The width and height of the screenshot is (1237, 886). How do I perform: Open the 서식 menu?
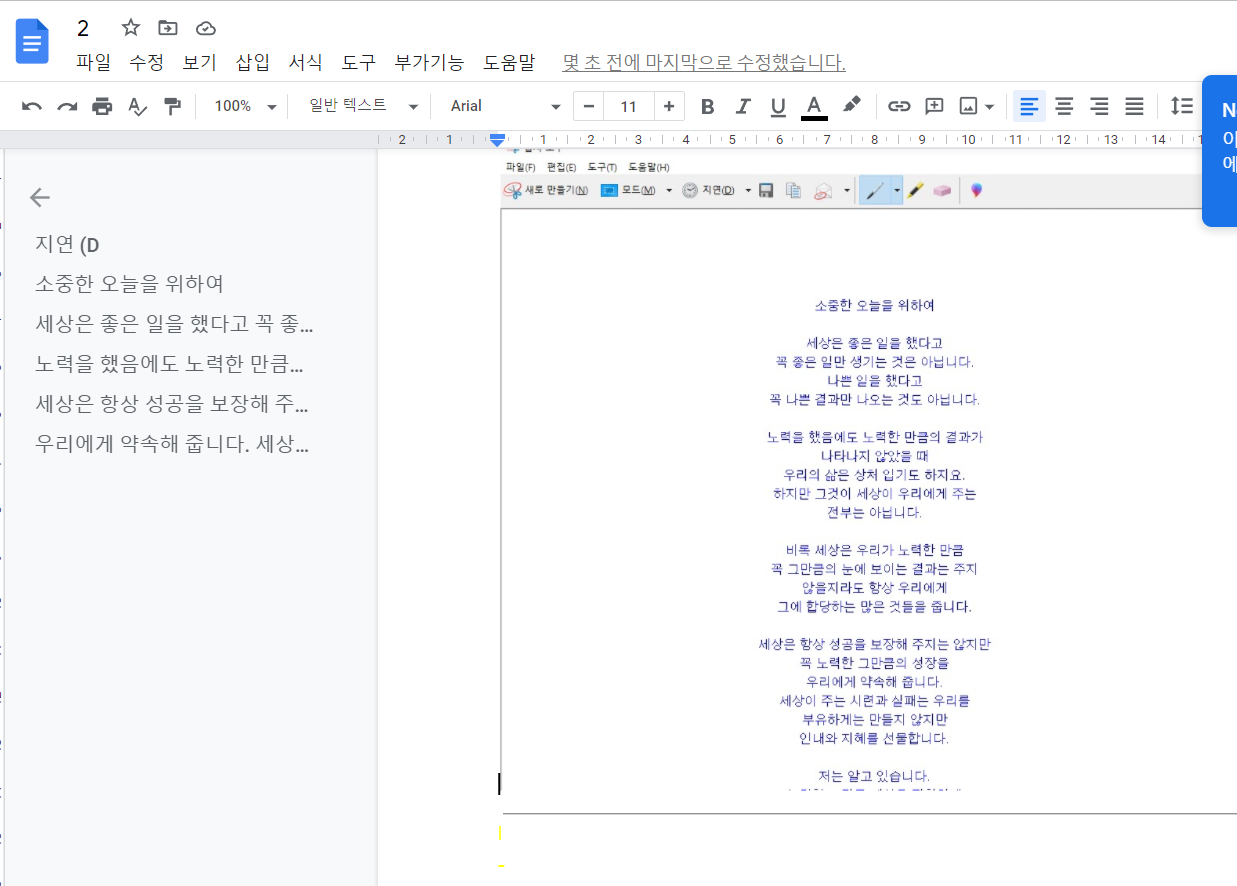[306, 62]
